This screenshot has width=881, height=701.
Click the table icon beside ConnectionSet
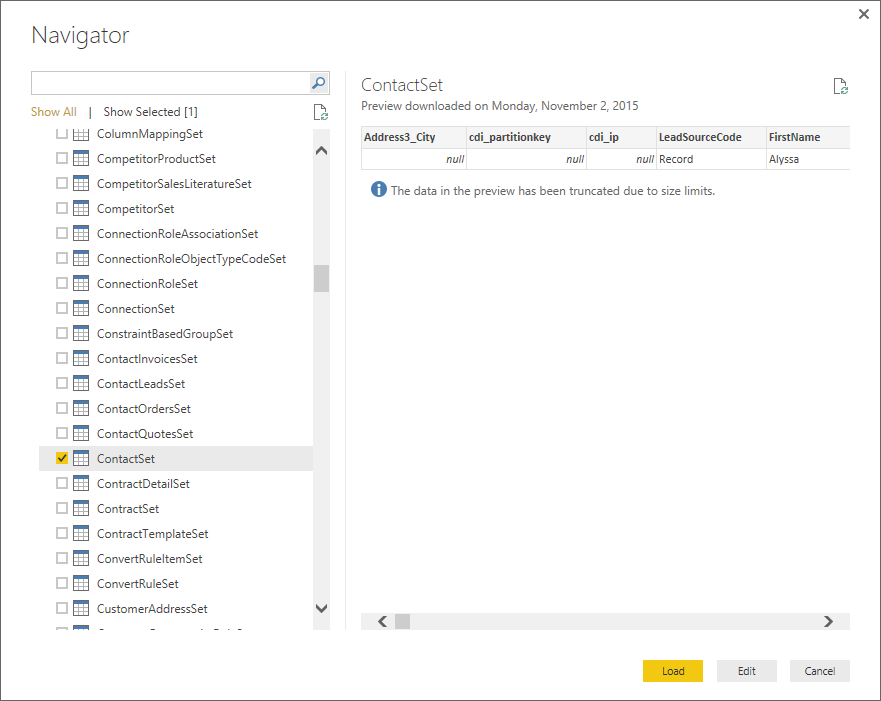click(x=82, y=309)
